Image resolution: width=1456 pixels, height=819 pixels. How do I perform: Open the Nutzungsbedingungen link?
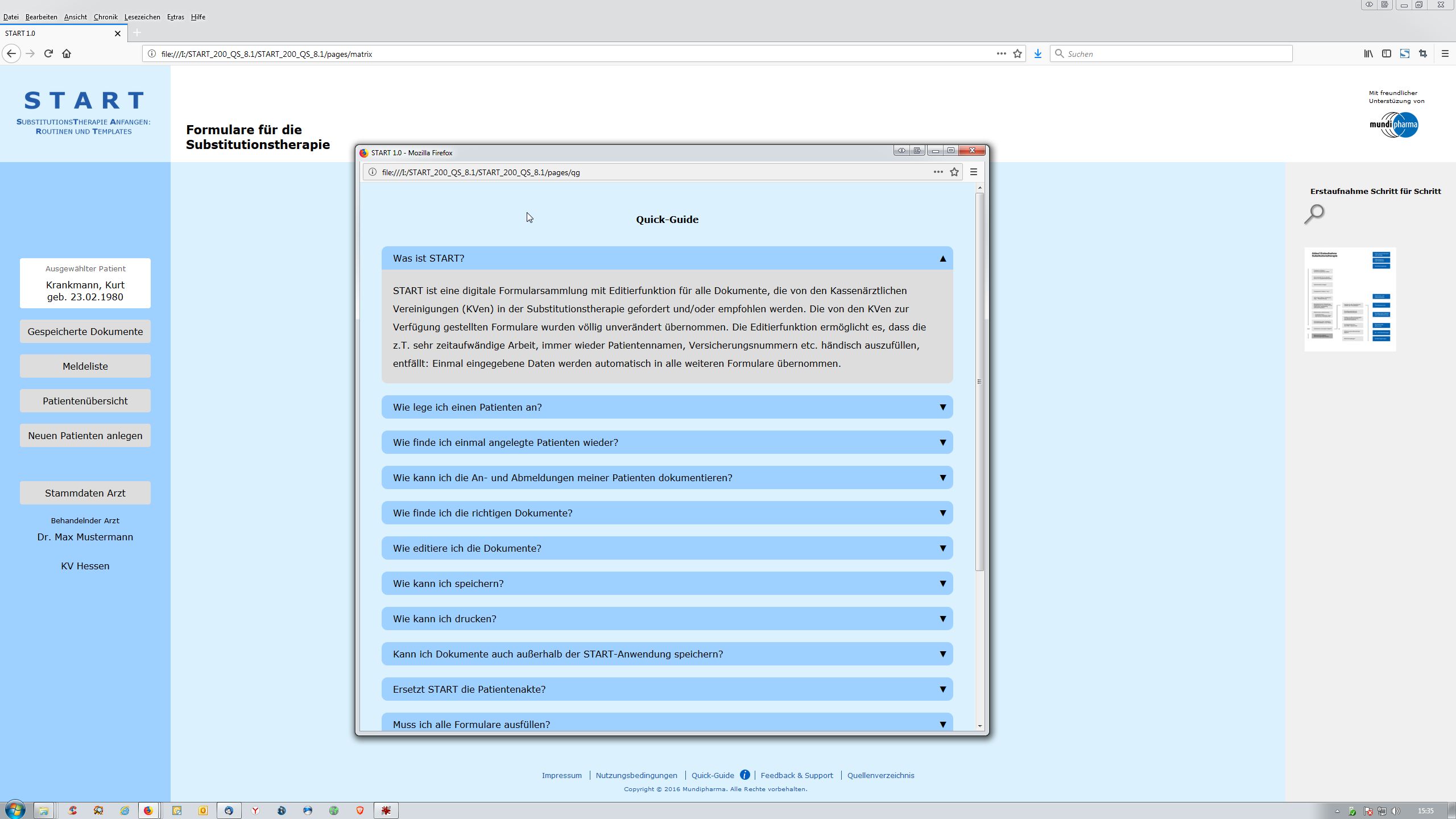(x=636, y=775)
